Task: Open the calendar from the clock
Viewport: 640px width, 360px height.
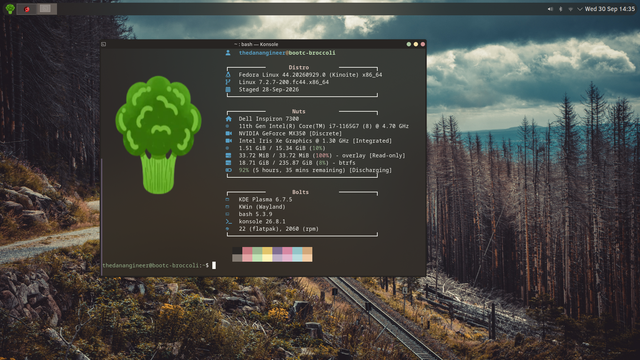Action: (x=610, y=9)
